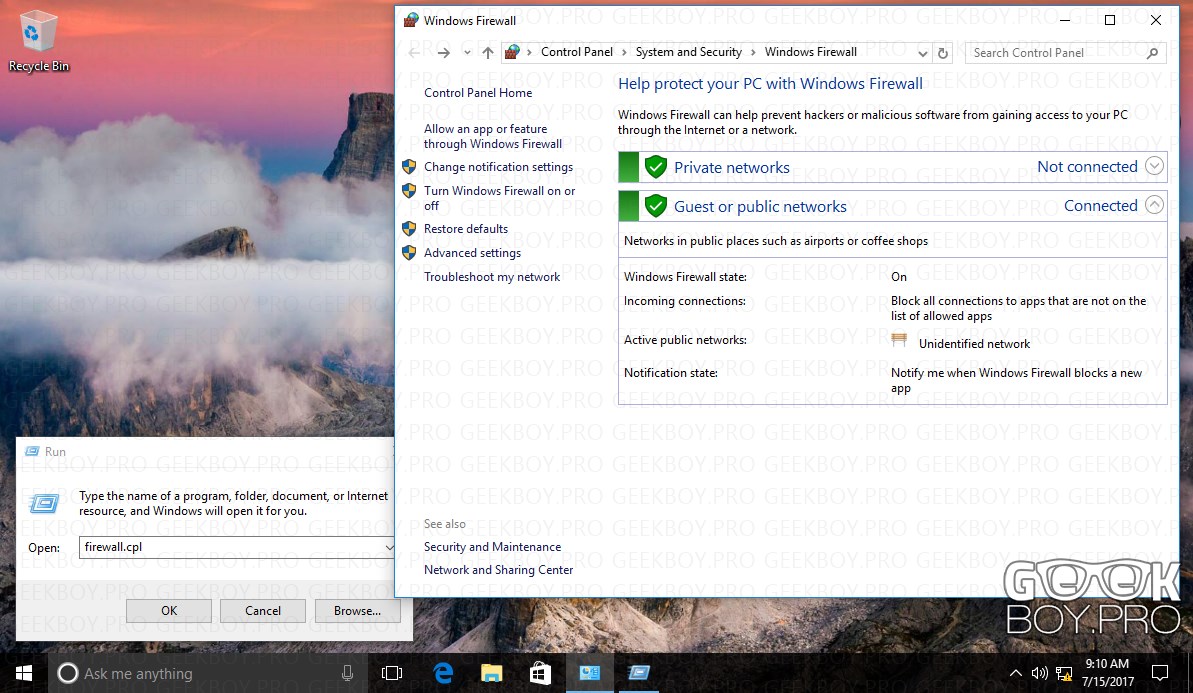Open the Windows Store taskbar icon
This screenshot has height=693, width=1193.
point(540,673)
